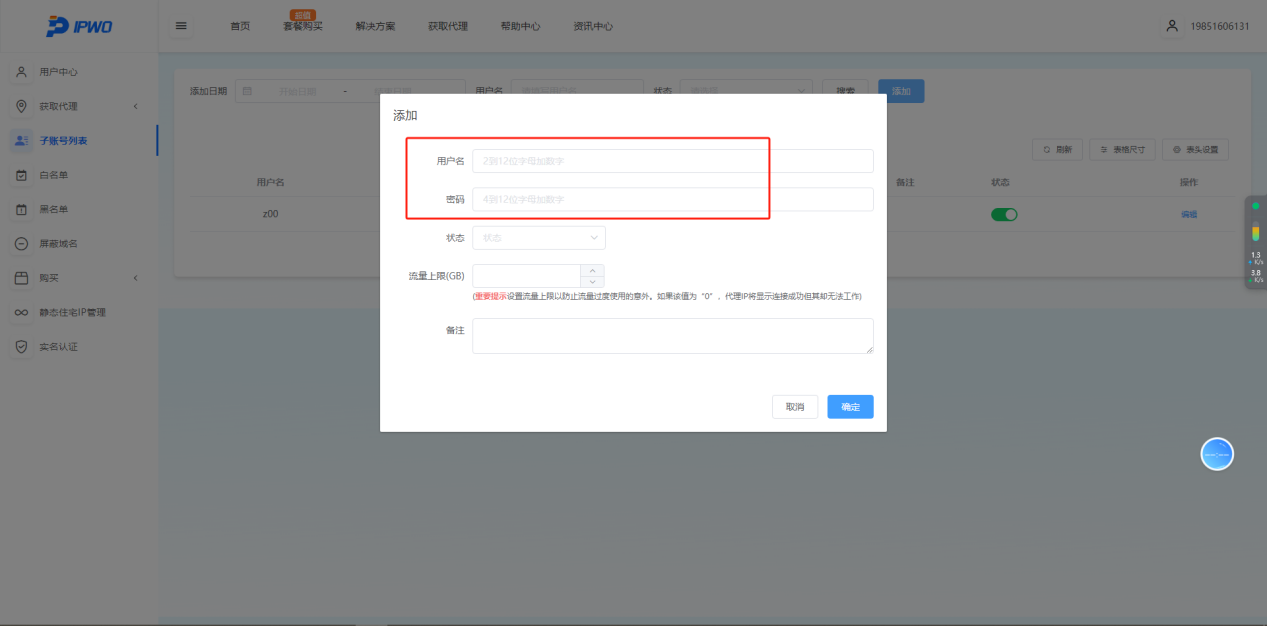
Task: Click into the 用户名 input field
Action: coord(672,161)
